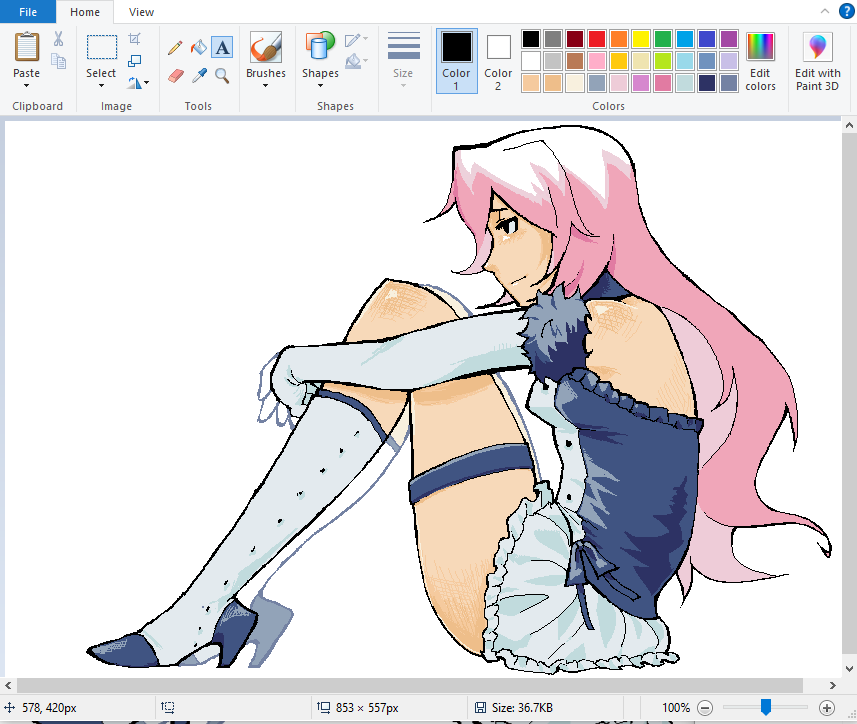
Task: Choose the Color picker eyedropper tool
Action: (x=199, y=75)
